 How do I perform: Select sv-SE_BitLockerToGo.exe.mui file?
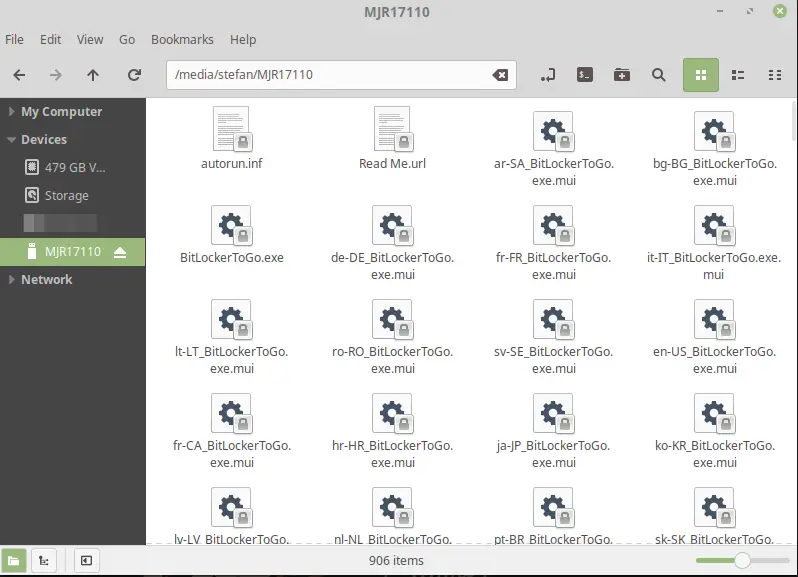[x=554, y=337]
